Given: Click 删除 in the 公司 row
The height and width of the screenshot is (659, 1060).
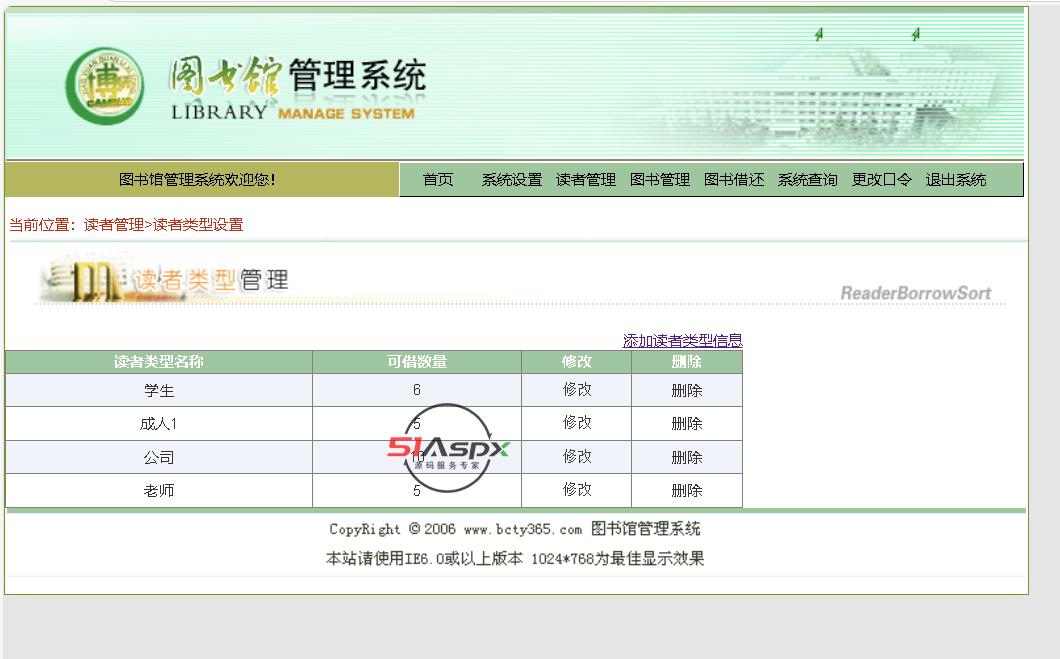Looking at the screenshot, I should (x=686, y=458).
